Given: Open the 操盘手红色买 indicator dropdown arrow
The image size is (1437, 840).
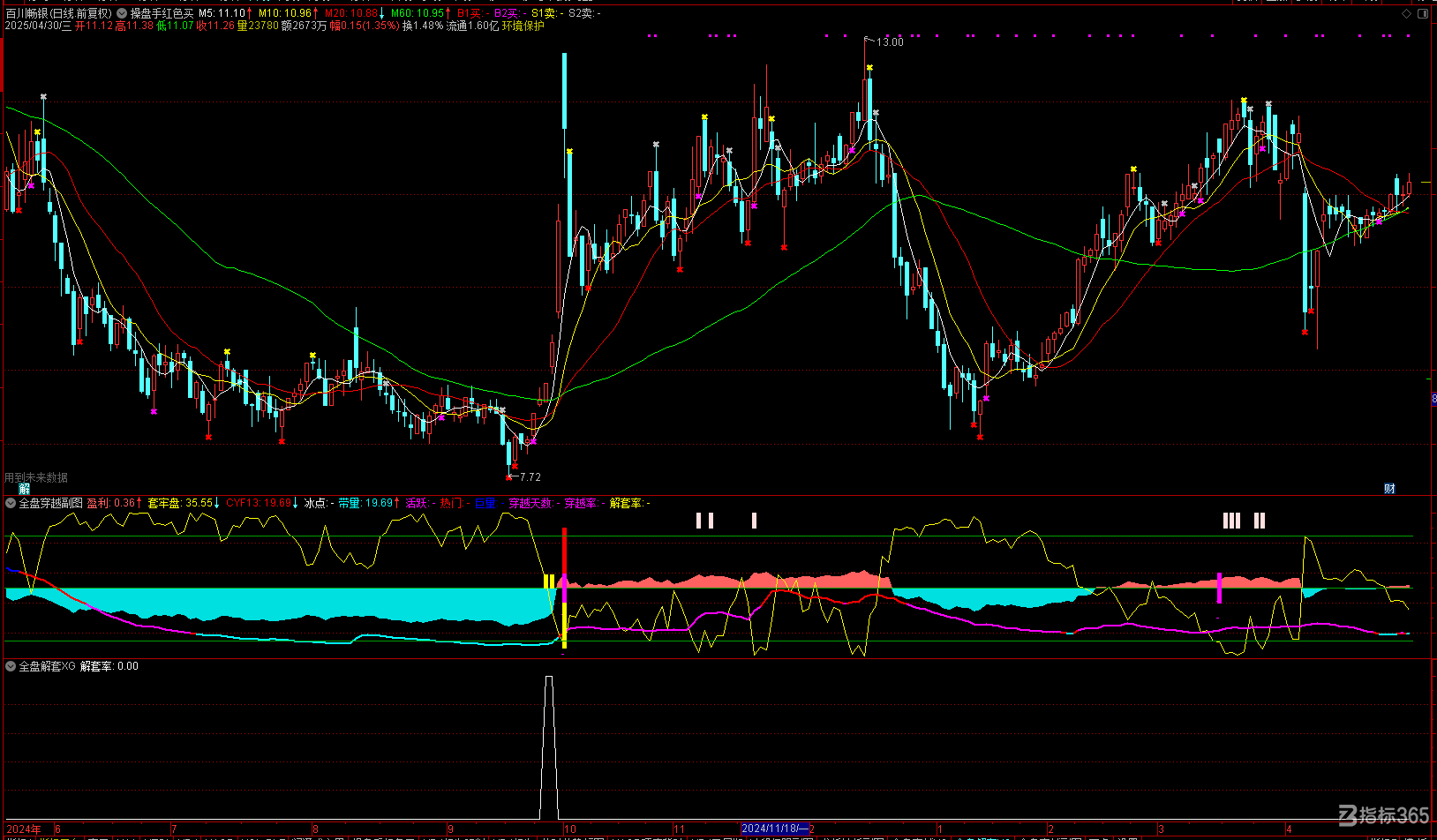Looking at the screenshot, I should pos(122,13).
